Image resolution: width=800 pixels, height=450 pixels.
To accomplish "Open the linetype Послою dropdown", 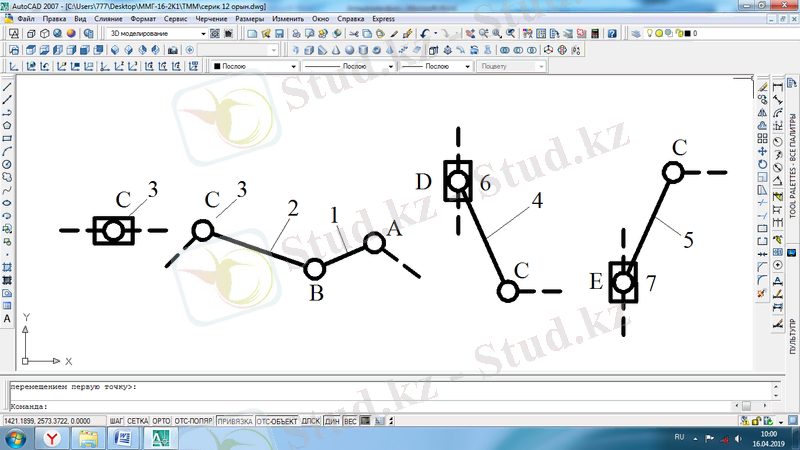I will (391, 66).
